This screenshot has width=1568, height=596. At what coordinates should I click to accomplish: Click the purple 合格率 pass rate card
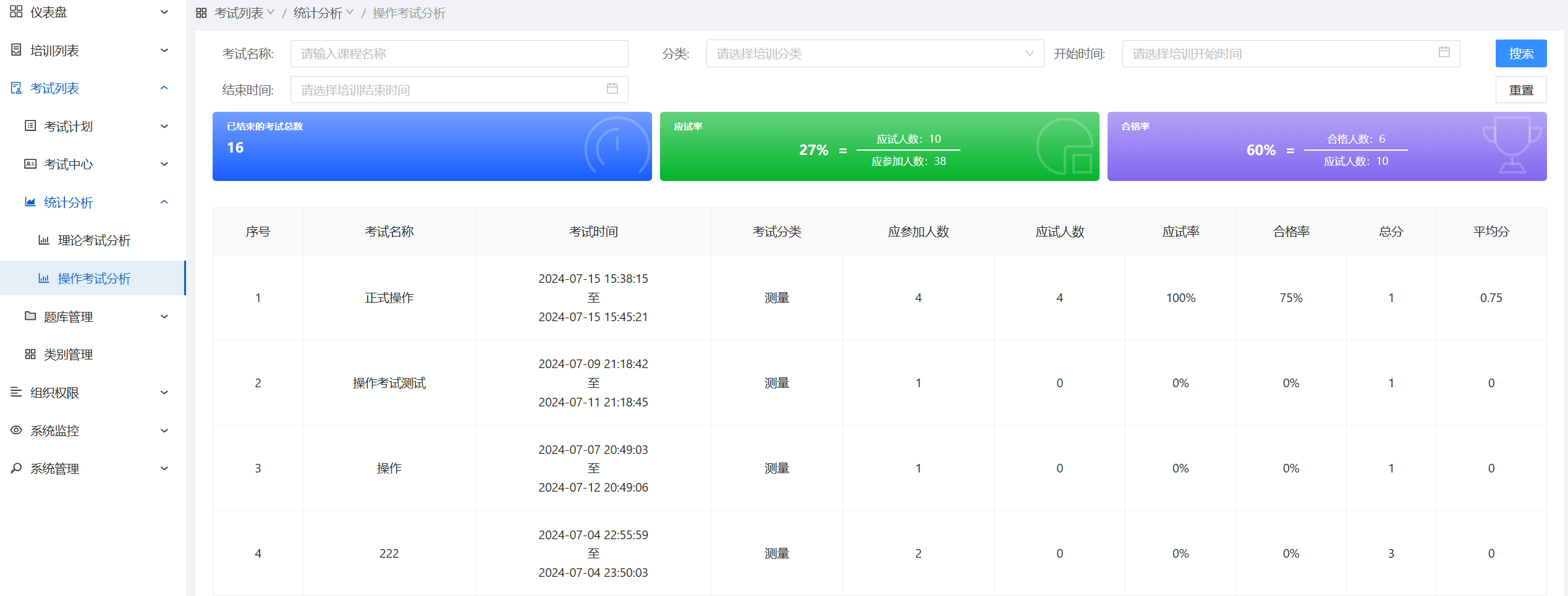pos(1326,146)
